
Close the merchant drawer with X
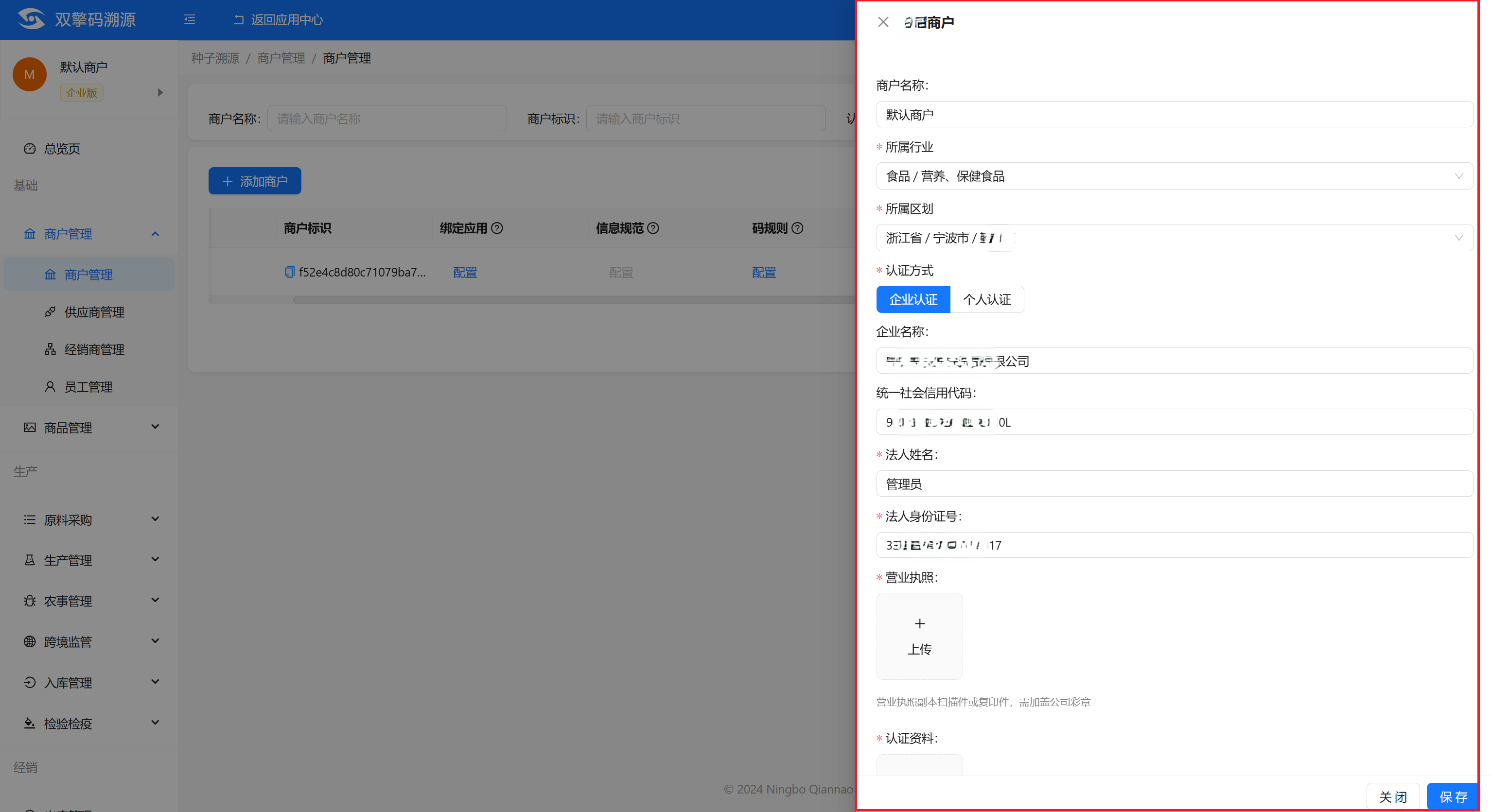(883, 22)
